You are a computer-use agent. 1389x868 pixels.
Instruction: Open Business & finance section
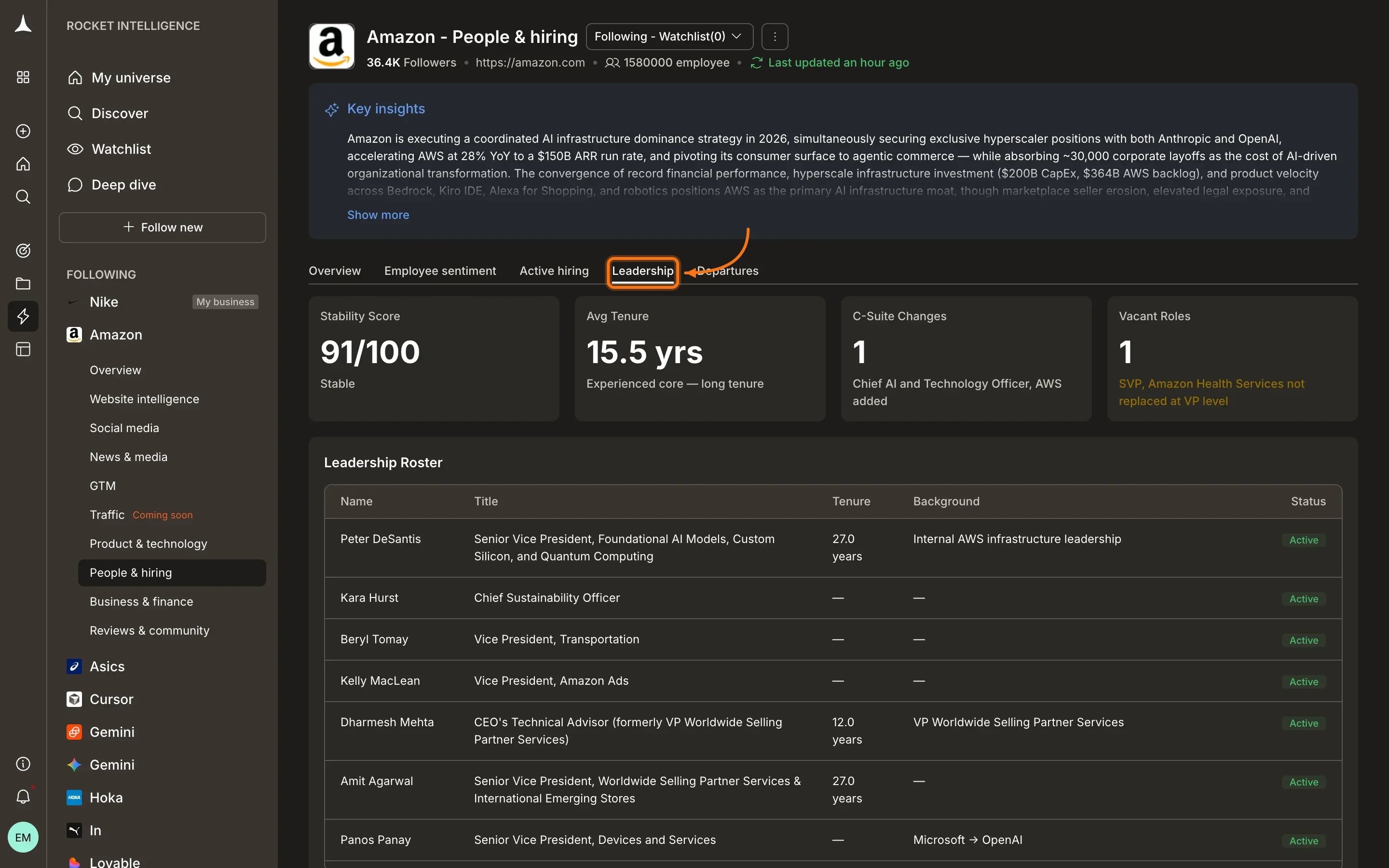coord(141,601)
